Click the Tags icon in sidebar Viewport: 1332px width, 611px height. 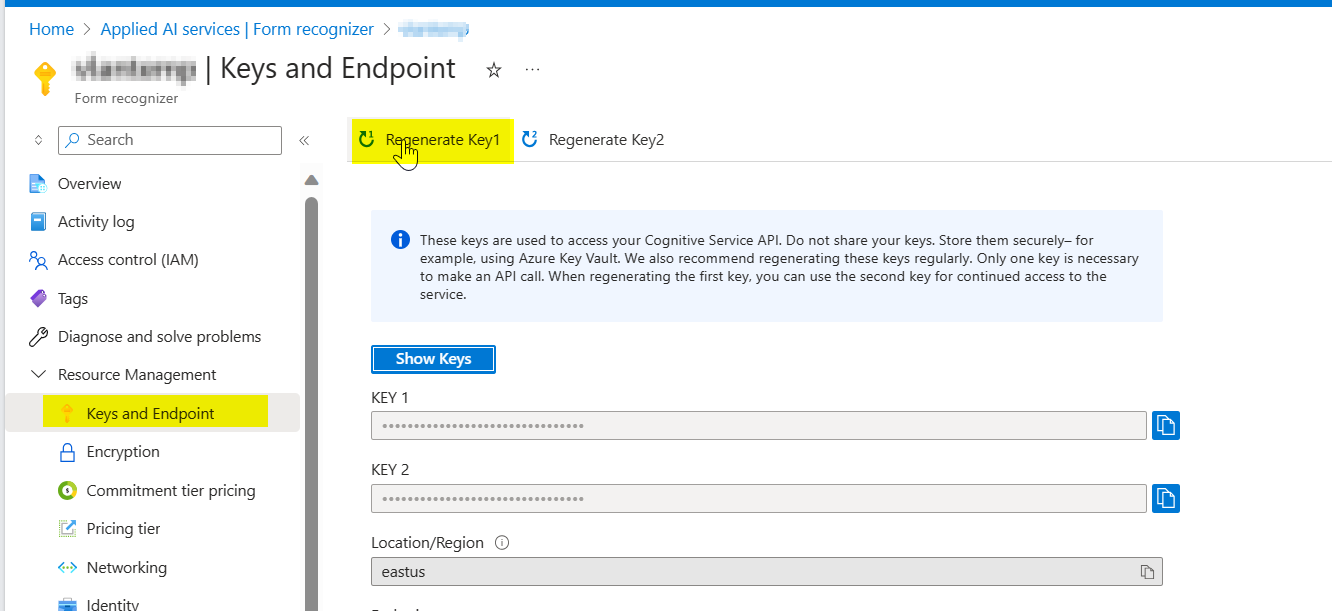coord(37,298)
